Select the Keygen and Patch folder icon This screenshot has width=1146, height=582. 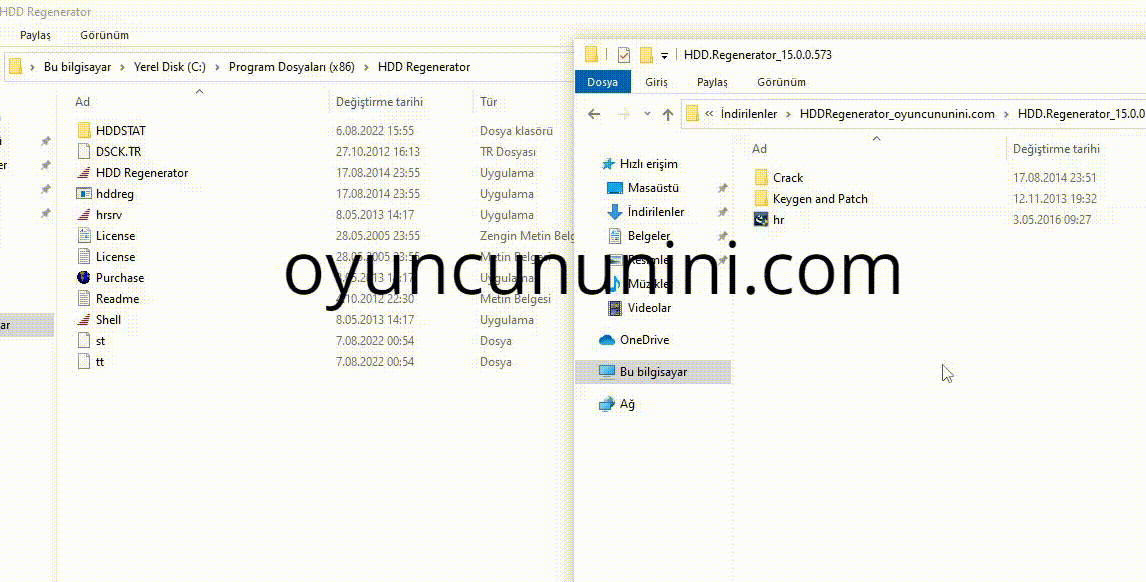(761, 199)
